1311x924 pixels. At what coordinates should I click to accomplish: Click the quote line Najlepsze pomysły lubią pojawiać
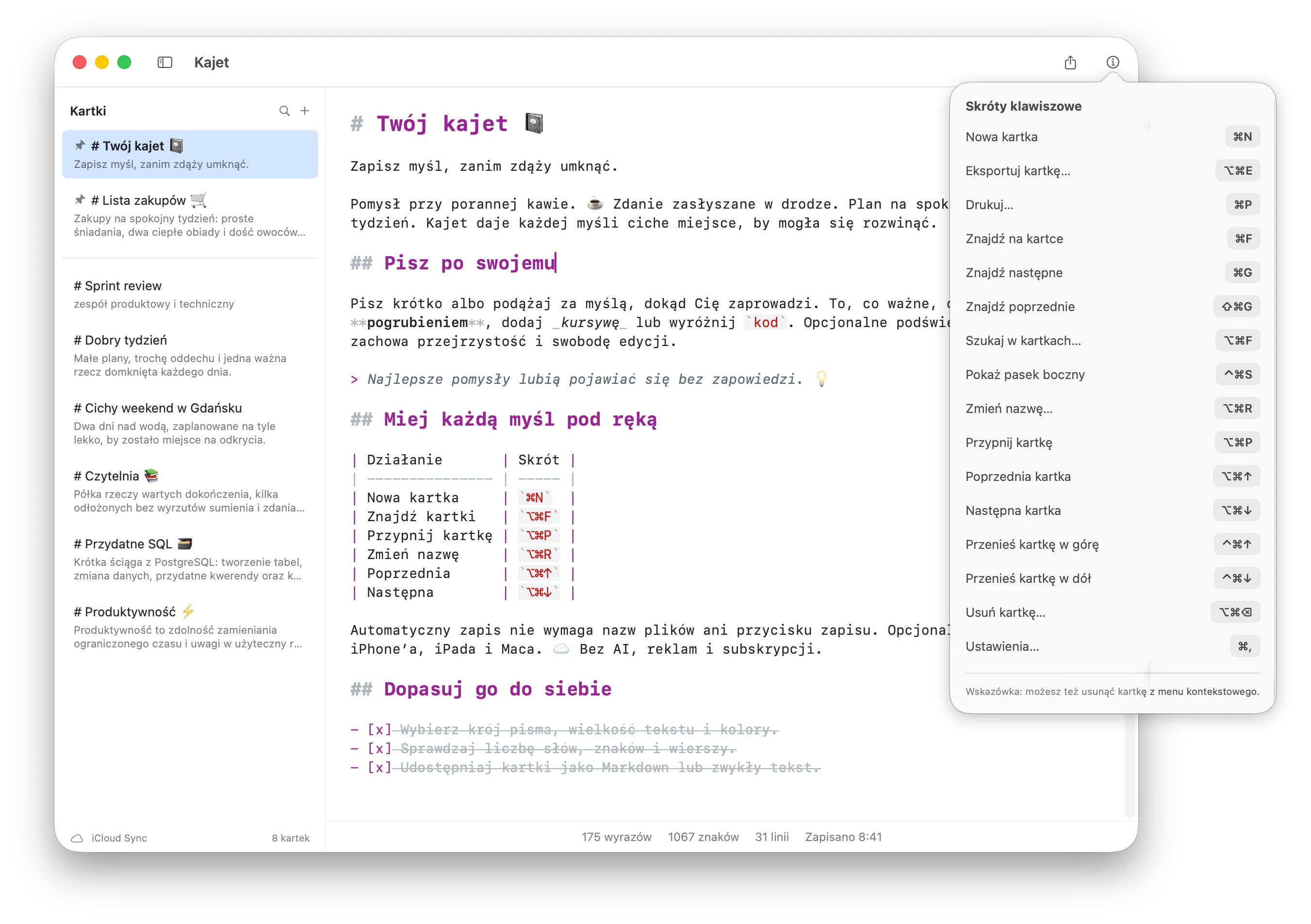point(585,379)
